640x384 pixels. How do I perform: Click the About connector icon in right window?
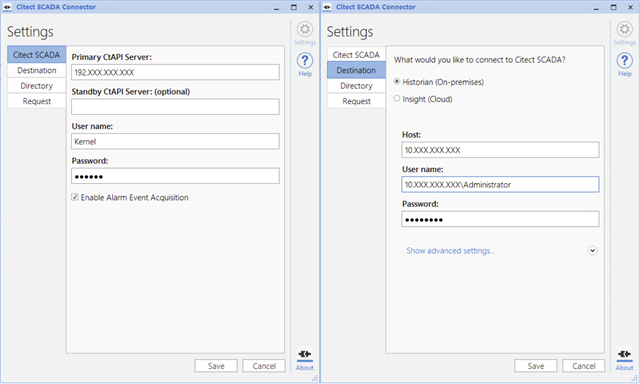pos(624,354)
